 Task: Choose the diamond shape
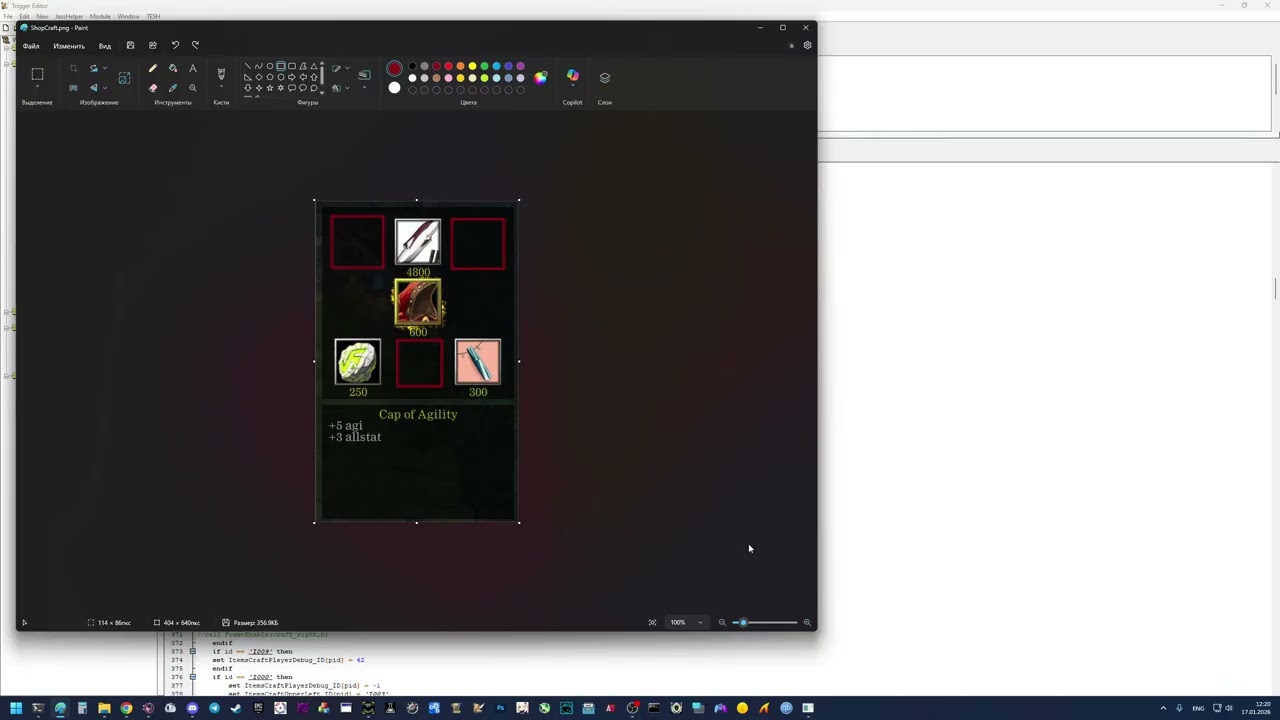pyautogui.click(x=258, y=77)
